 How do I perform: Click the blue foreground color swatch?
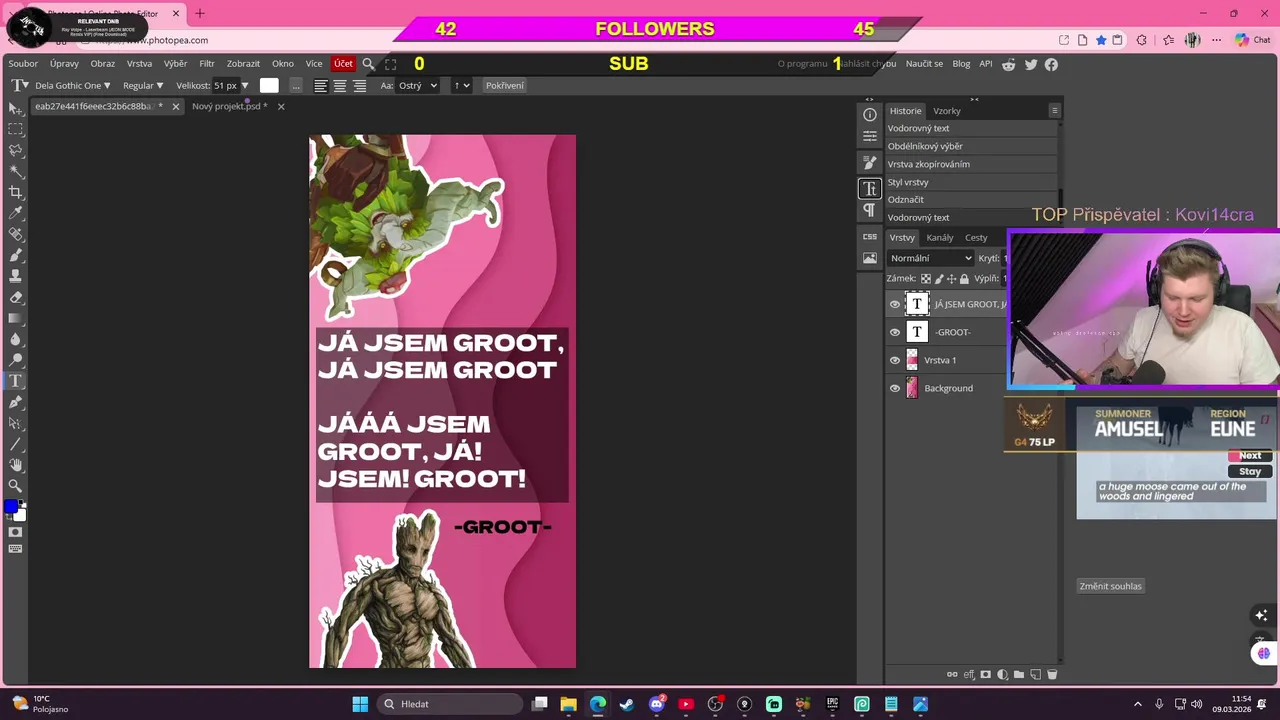point(11,507)
